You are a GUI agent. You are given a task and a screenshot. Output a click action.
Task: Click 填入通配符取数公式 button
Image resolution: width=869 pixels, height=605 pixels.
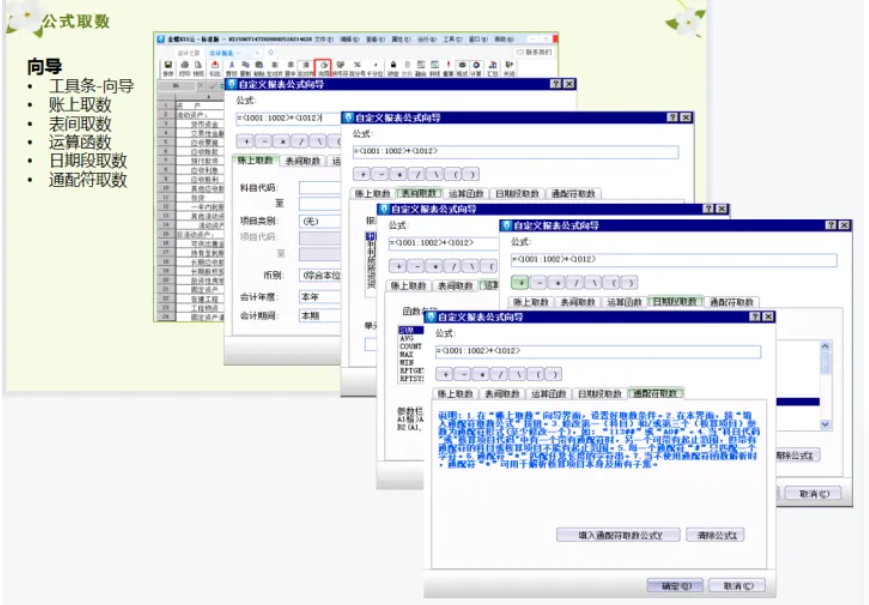618,535
